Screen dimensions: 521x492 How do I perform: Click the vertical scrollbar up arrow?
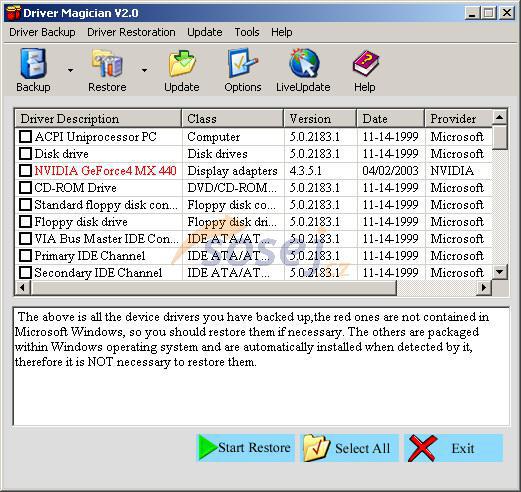[499, 117]
